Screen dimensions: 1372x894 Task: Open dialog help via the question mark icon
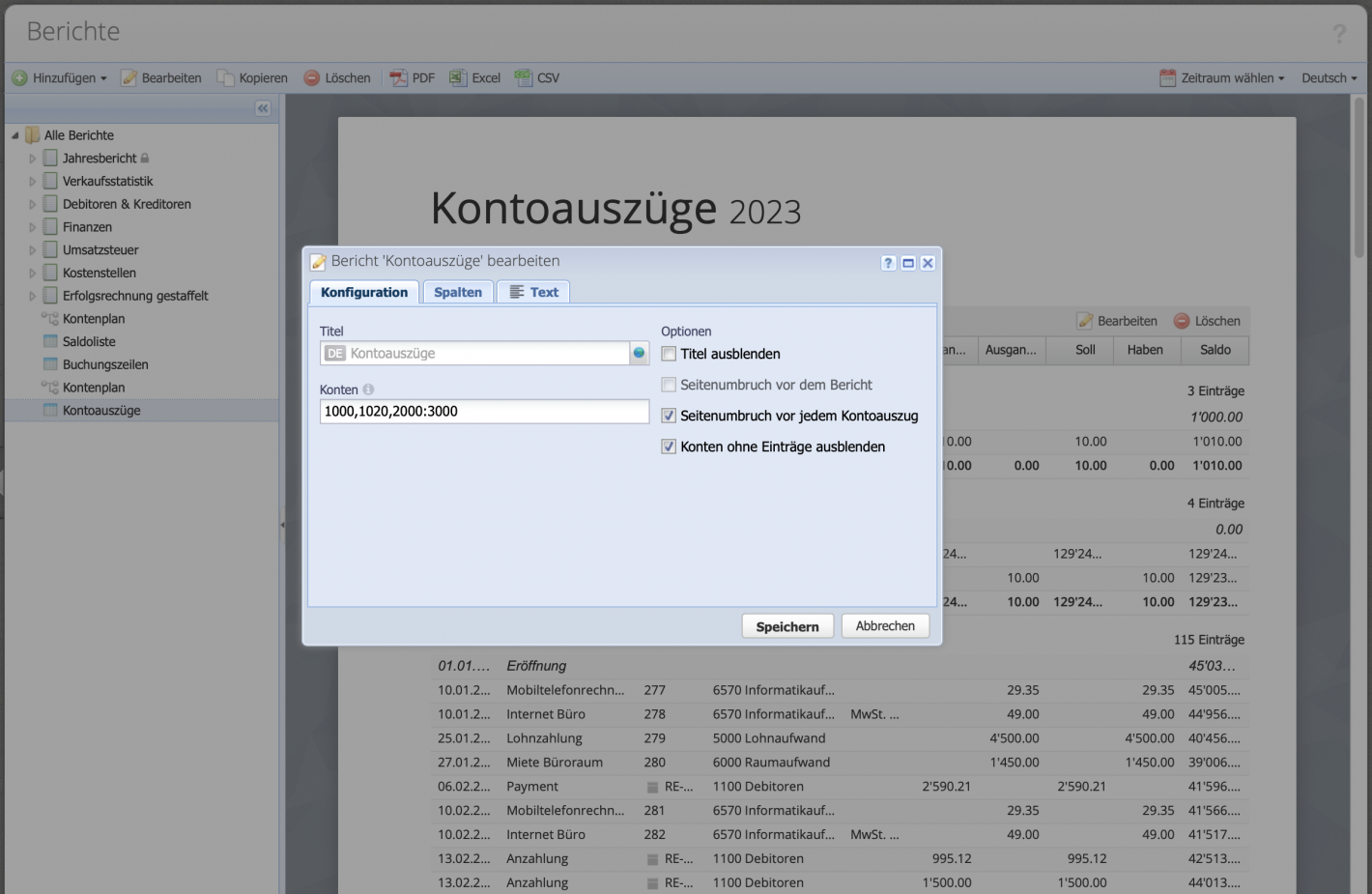coord(887,262)
